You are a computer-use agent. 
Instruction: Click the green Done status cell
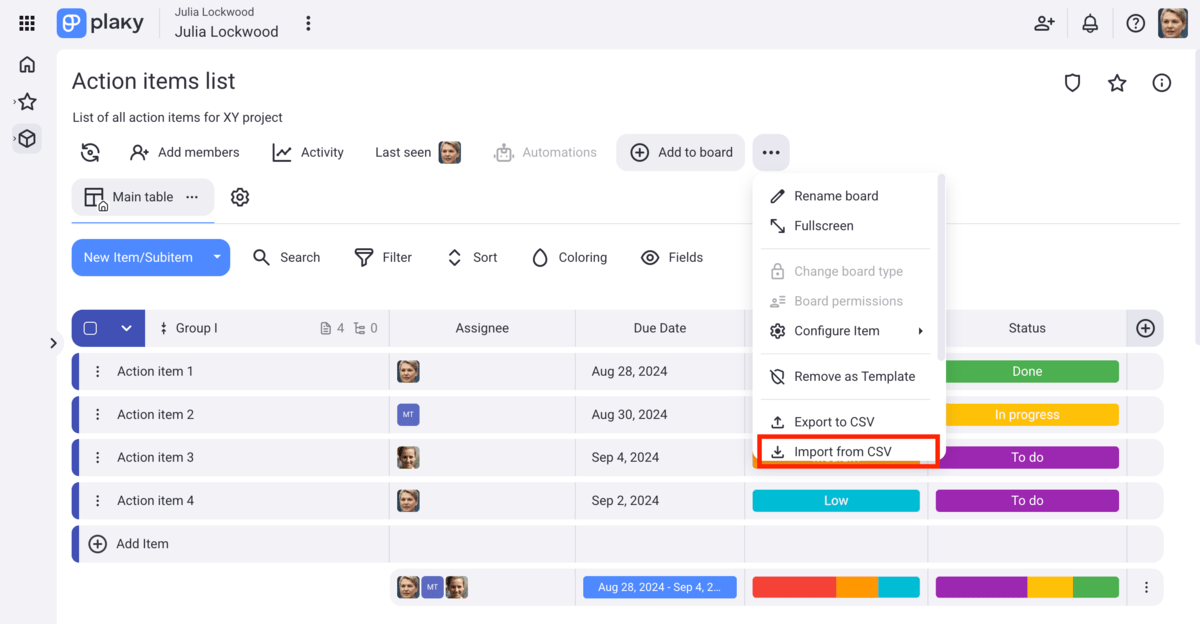[x=1026, y=371]
